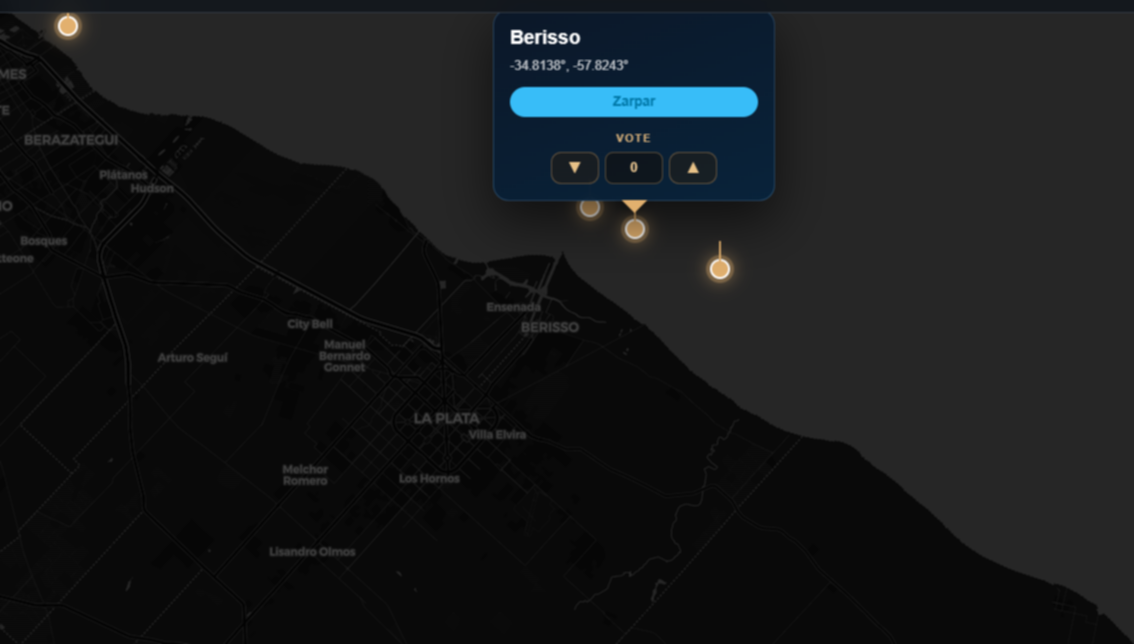Click the coordinates -34.8138°, -57.8243°
Image resolution: width=1134 pixels, height=644 pixels.
[x=569, y=66]
